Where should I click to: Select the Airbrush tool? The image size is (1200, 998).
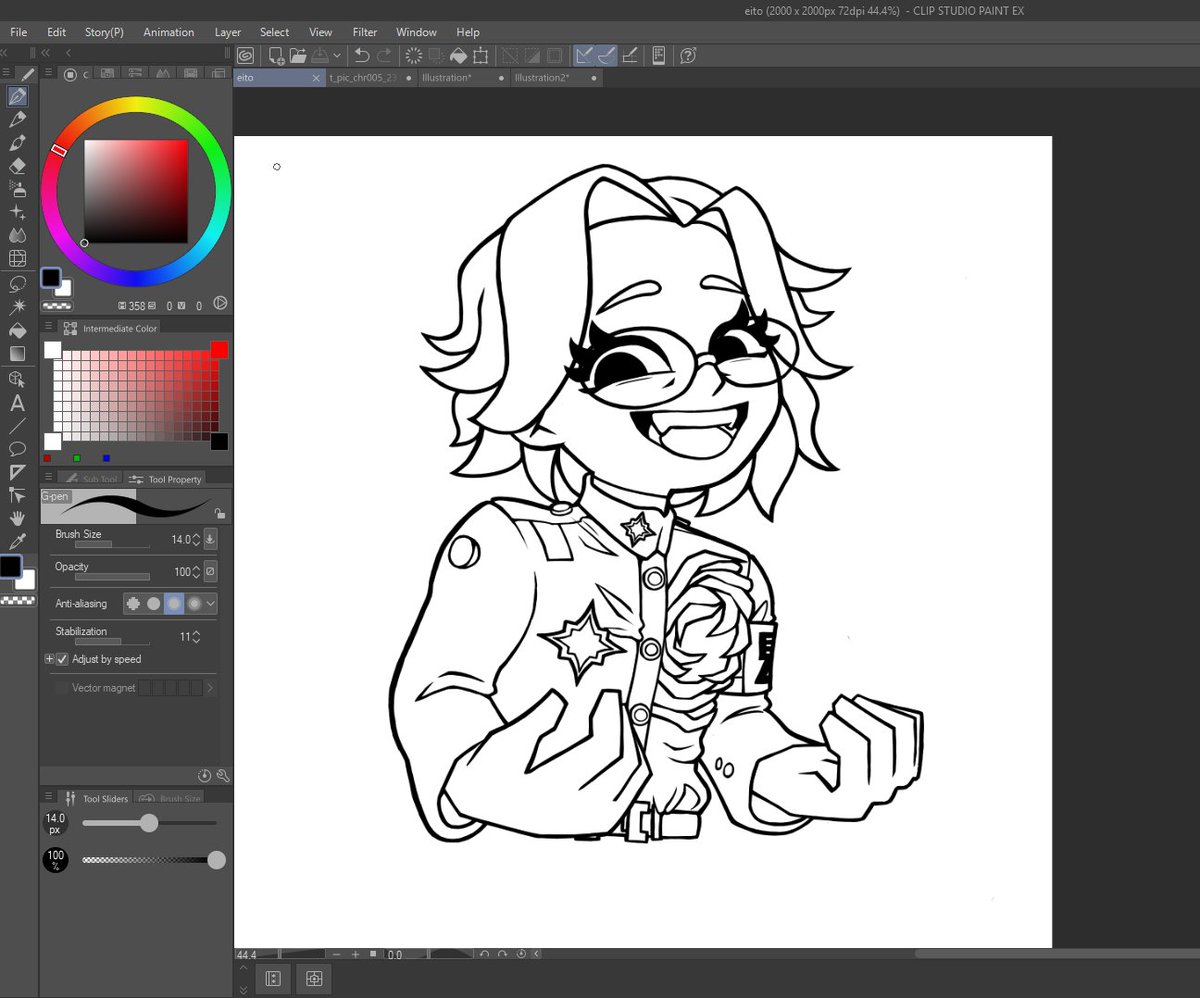point(17,189)
